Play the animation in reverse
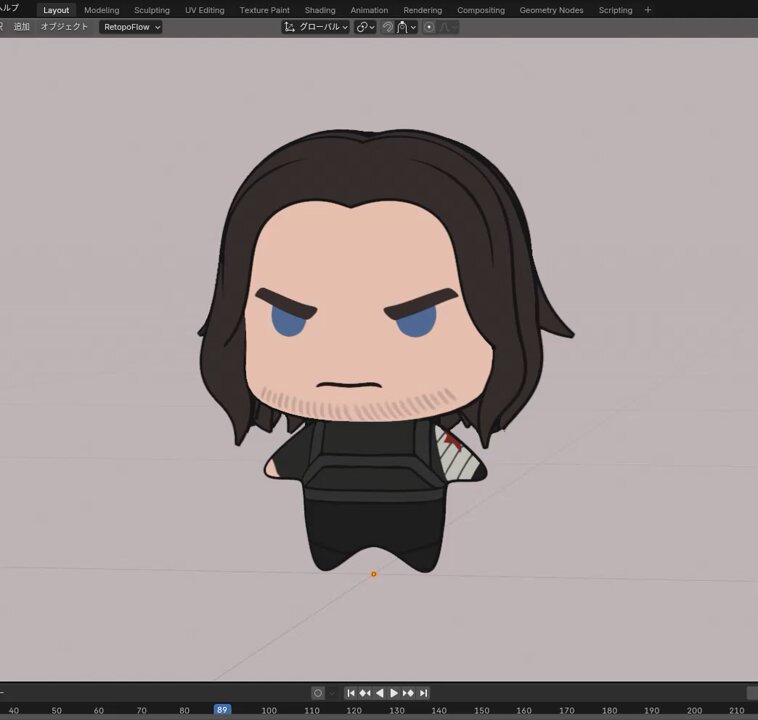The width and height of the screenshot is (758, 720). point(379,693)
